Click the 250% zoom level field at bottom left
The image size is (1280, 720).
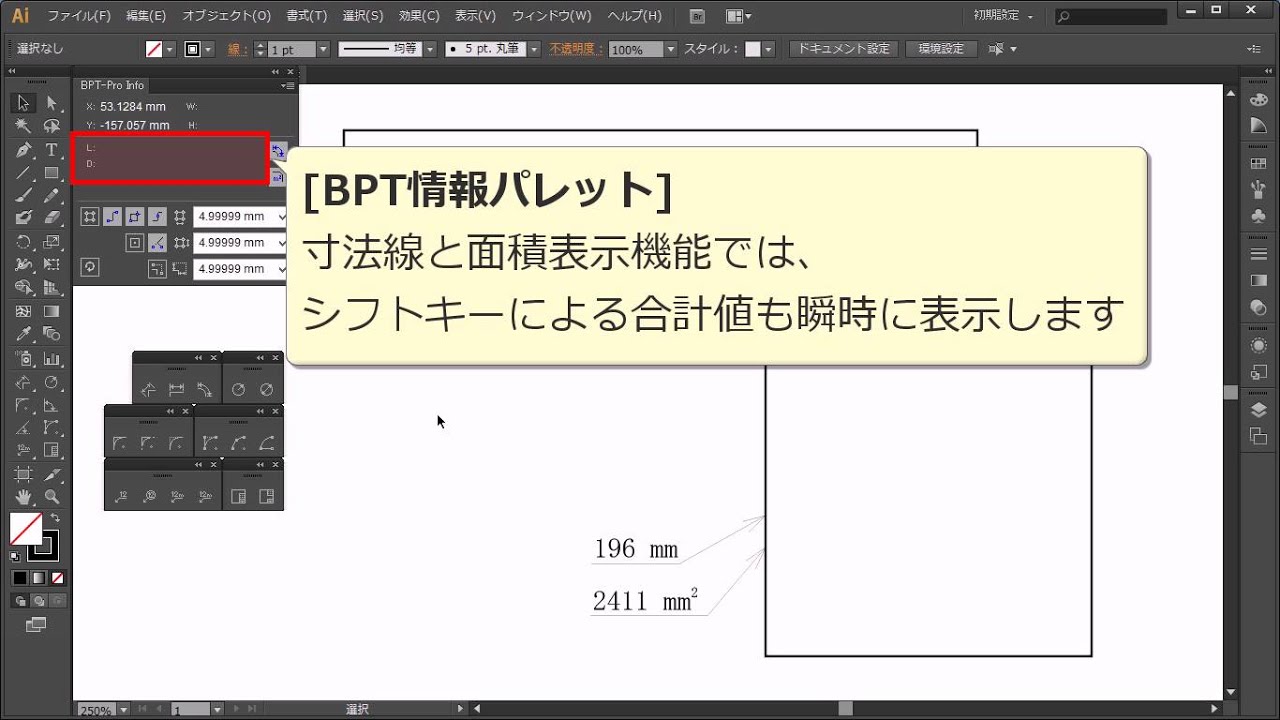97,710
